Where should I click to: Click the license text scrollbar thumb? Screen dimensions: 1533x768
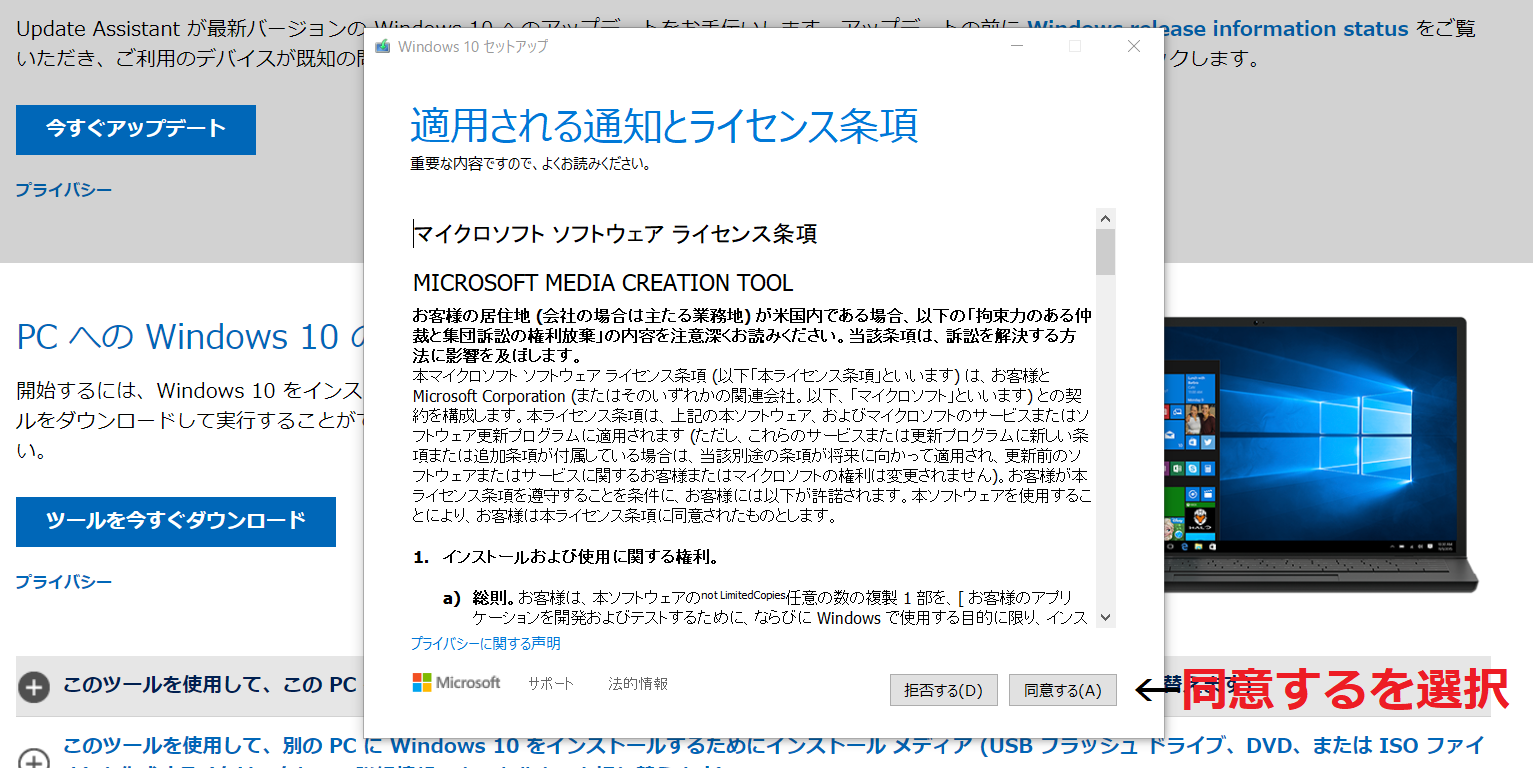(x=1105, y=252)
